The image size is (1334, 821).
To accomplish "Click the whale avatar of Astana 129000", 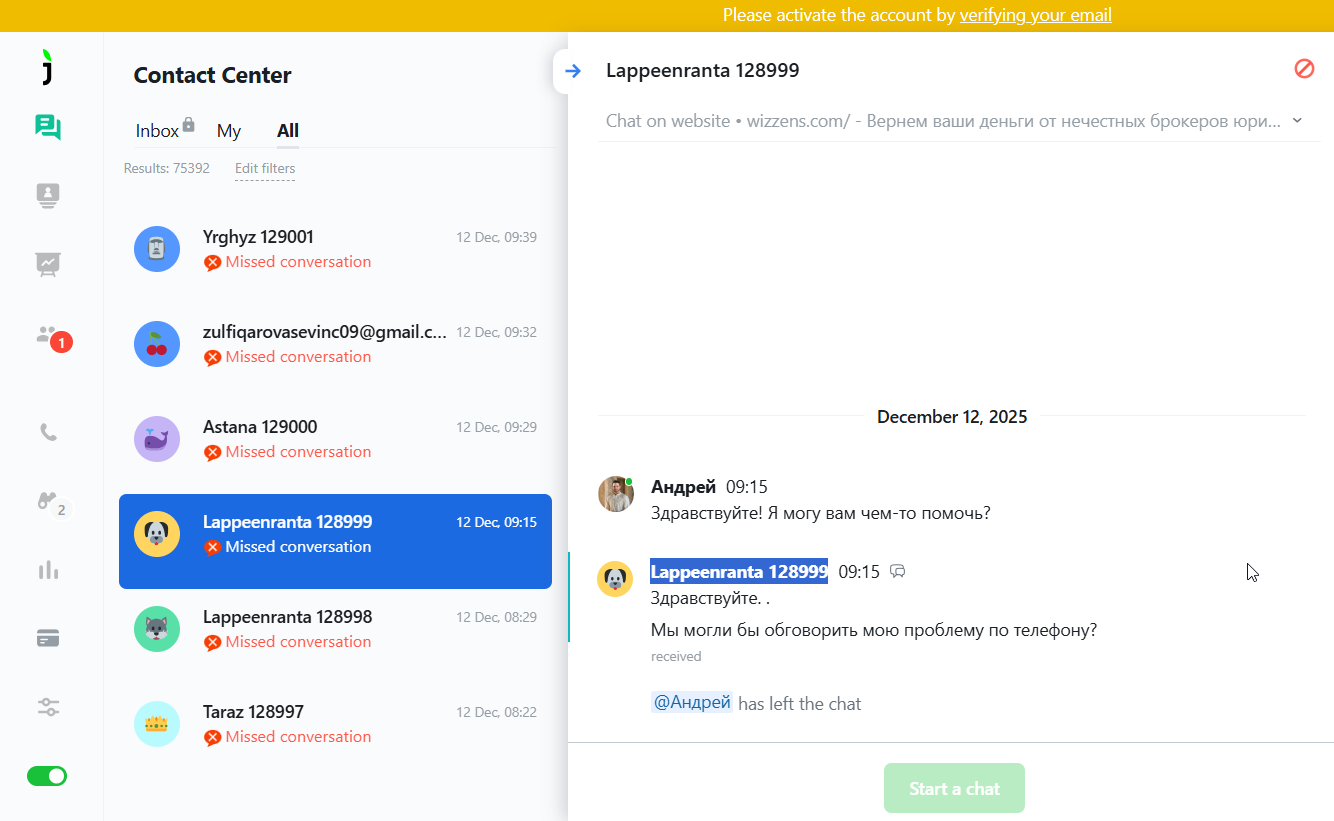I will coord(157,439).
